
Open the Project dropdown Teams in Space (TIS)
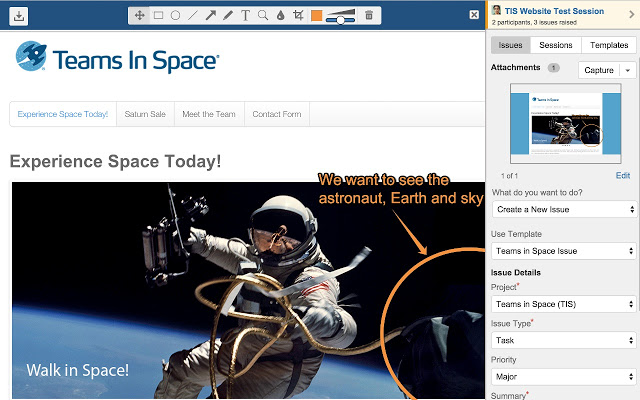[x=564, y=304]
